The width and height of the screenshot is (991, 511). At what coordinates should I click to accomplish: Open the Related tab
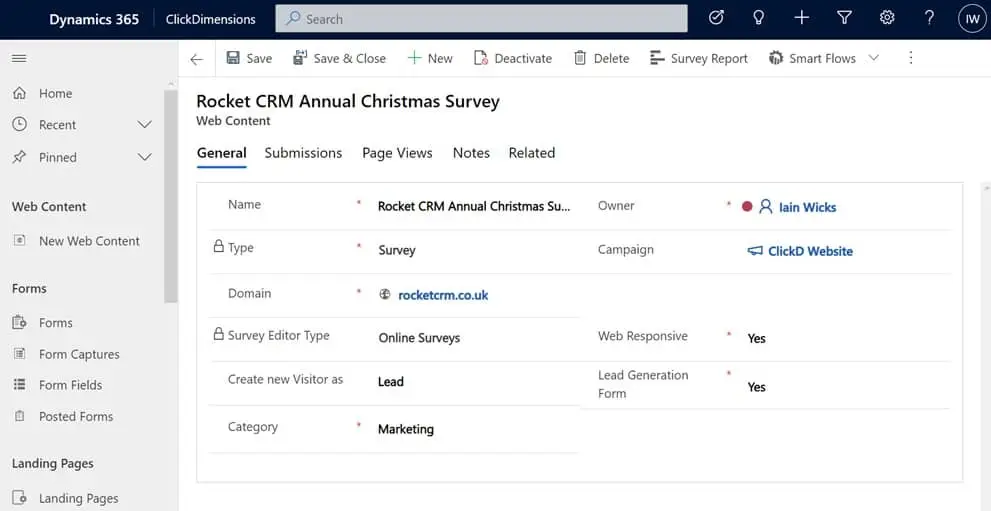[532, 153]
